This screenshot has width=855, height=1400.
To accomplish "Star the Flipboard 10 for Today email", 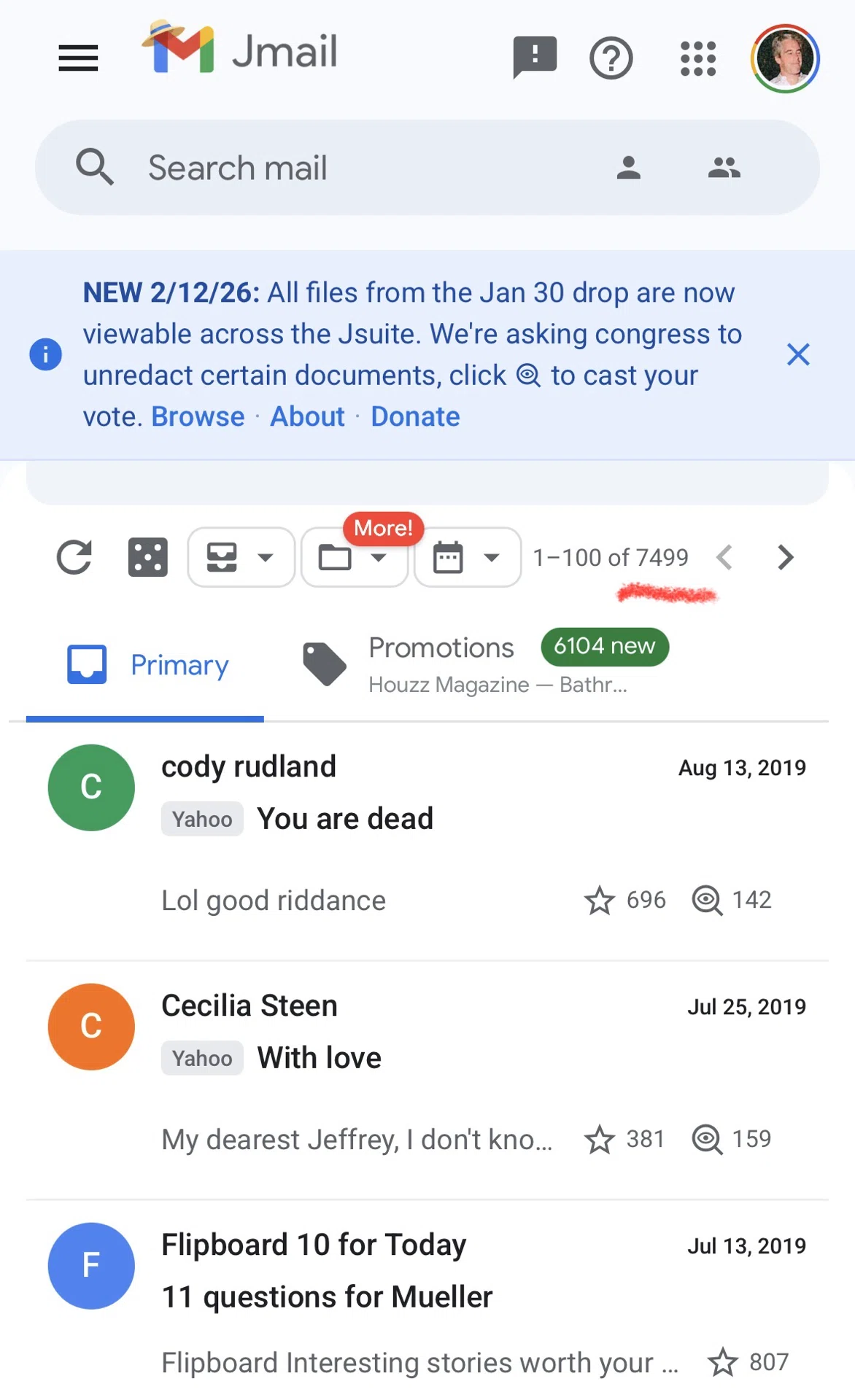I will 723,1362.
